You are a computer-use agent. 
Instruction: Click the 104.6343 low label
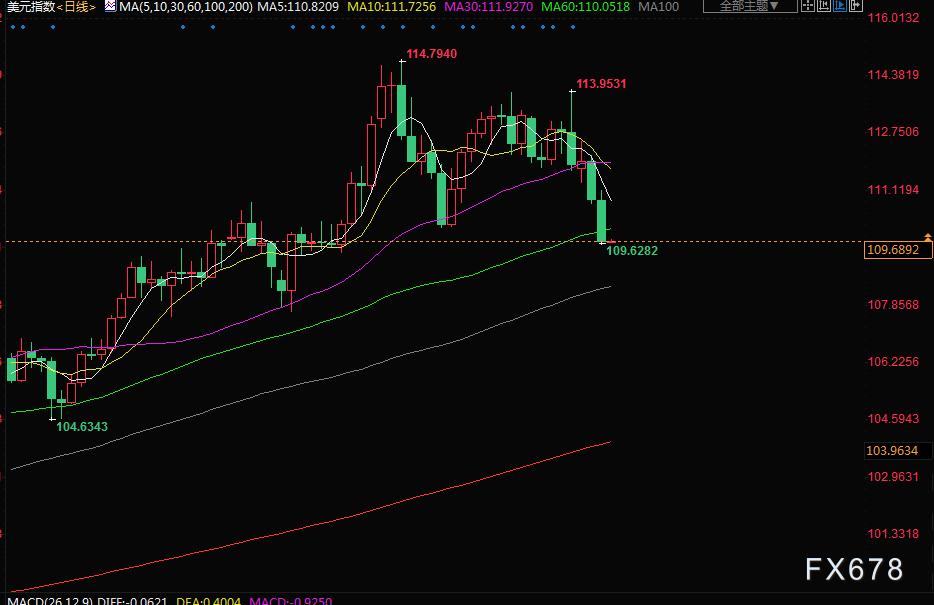point(82,426)
